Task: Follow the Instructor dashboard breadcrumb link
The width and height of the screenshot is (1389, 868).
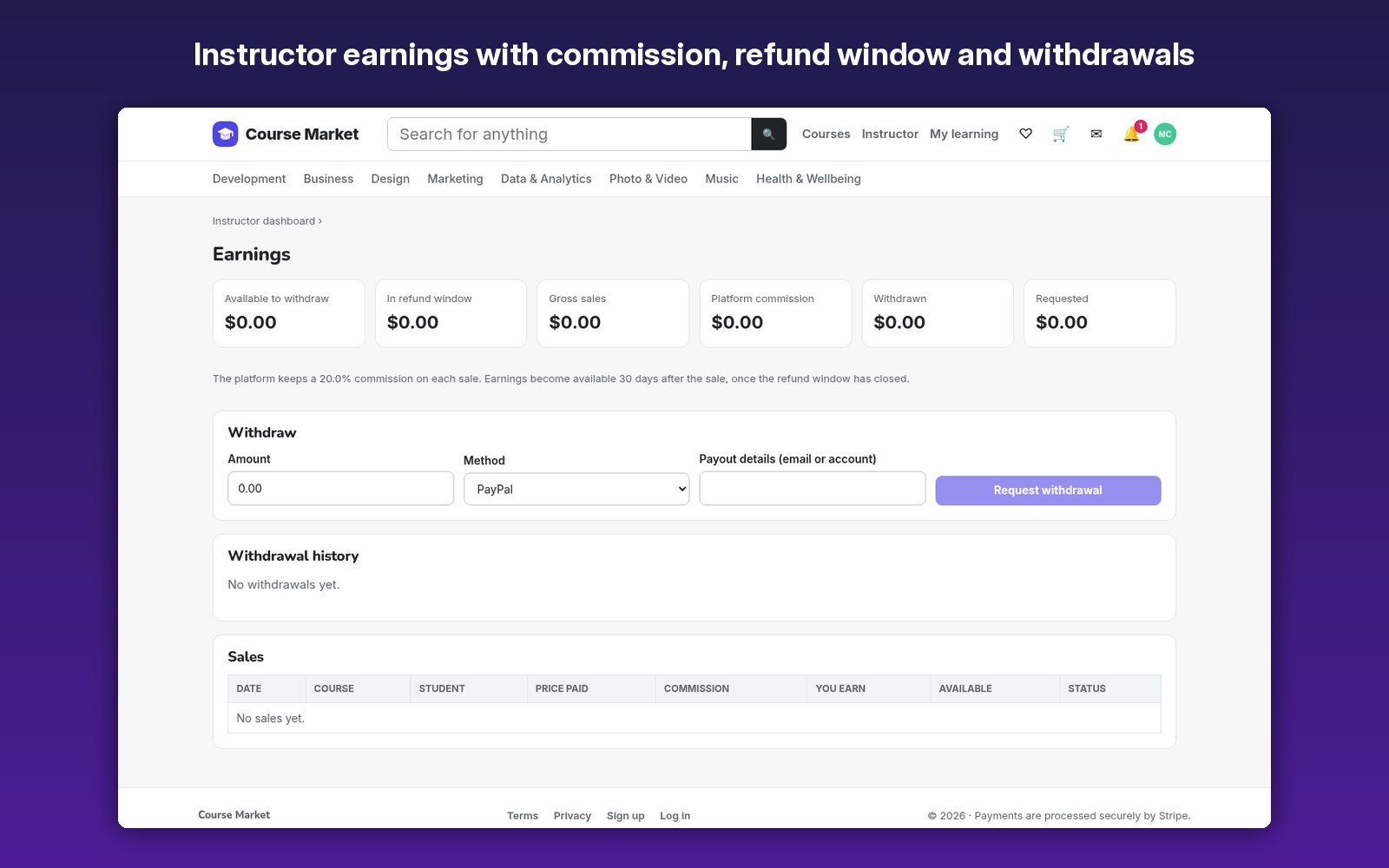Action: pyautogui.click(x=264, y=221)
